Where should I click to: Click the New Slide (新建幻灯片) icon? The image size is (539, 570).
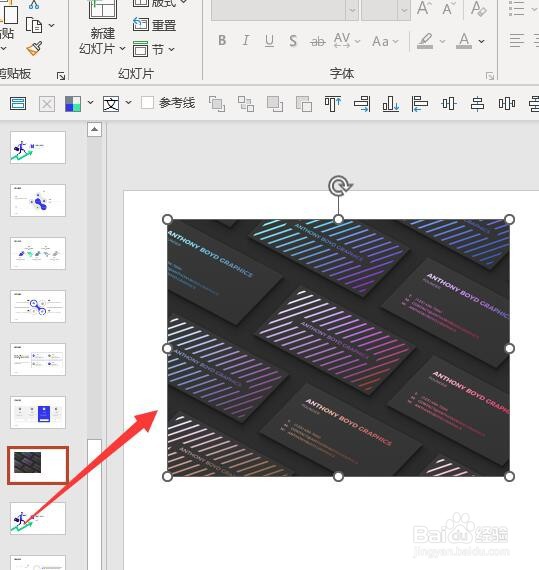coord(103,10)
